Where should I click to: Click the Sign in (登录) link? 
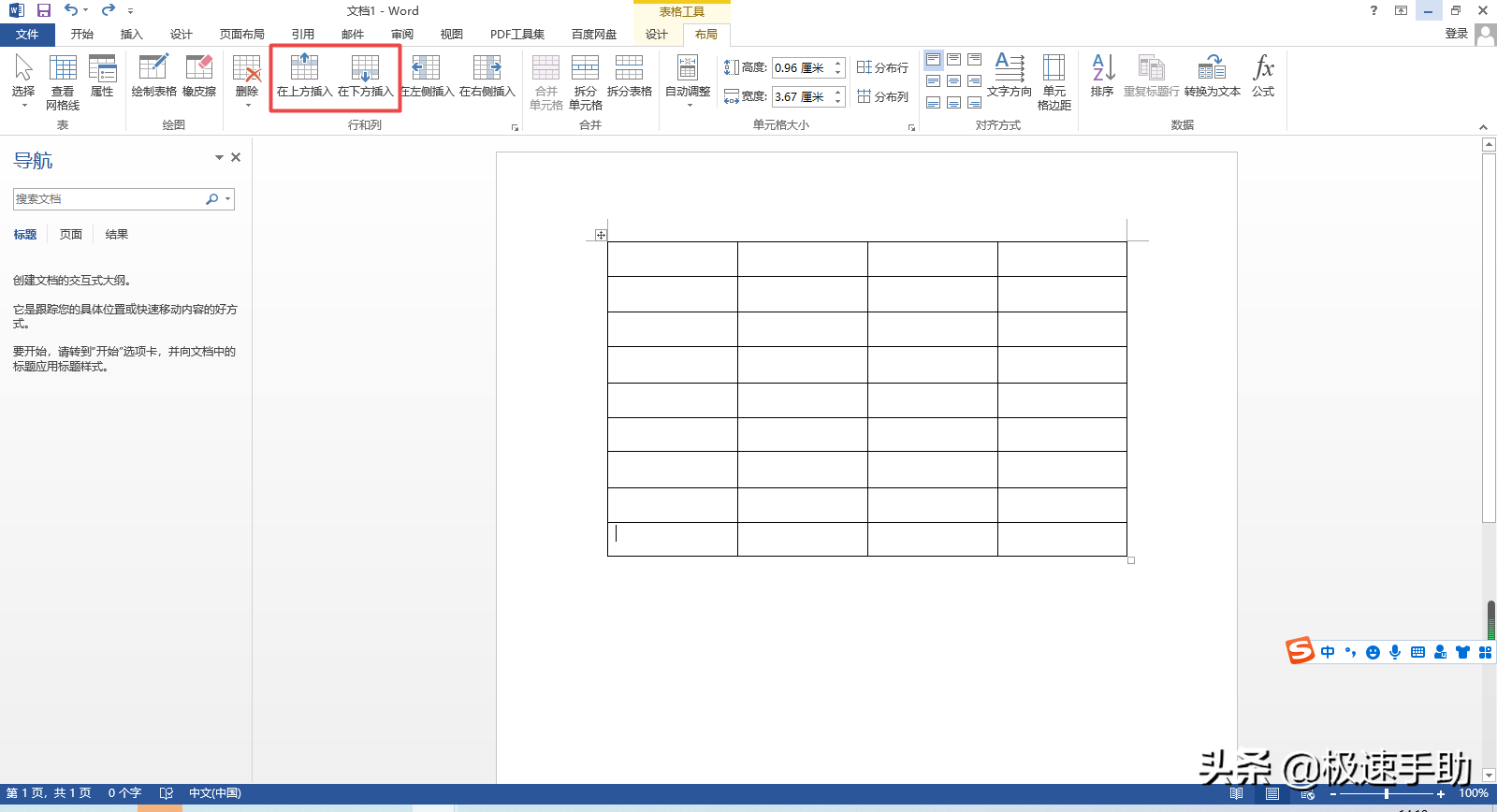[x=1456, y=34]
